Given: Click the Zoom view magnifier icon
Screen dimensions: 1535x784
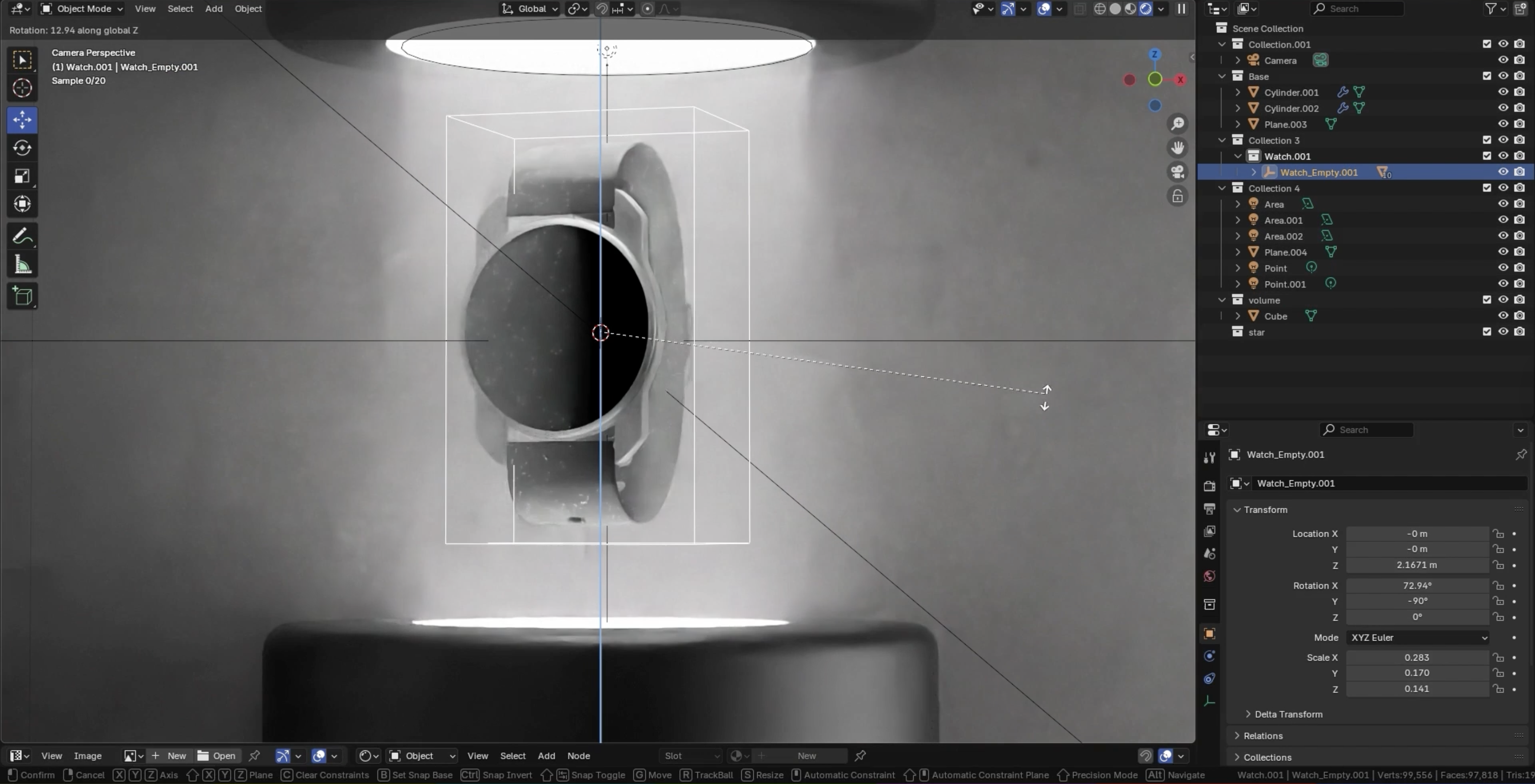Looking at the screenshot, I should pos(1177,124).
